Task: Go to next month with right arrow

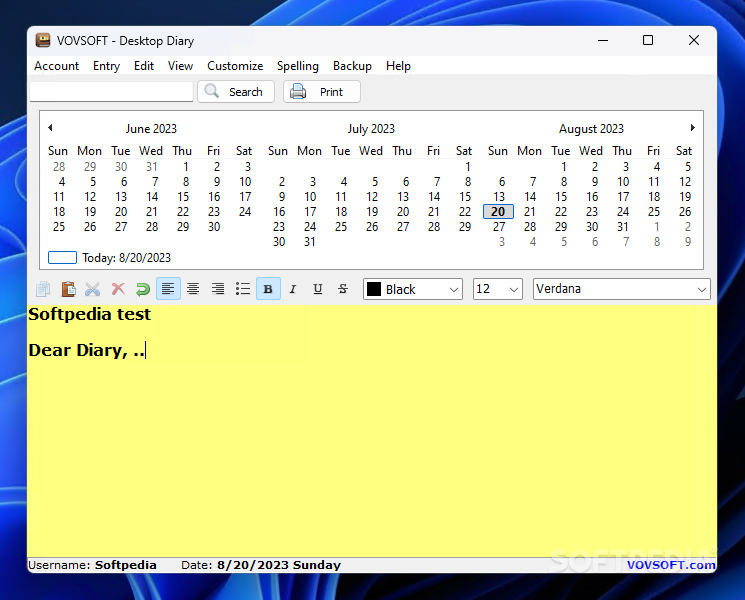Action: [x=693, y=127]
